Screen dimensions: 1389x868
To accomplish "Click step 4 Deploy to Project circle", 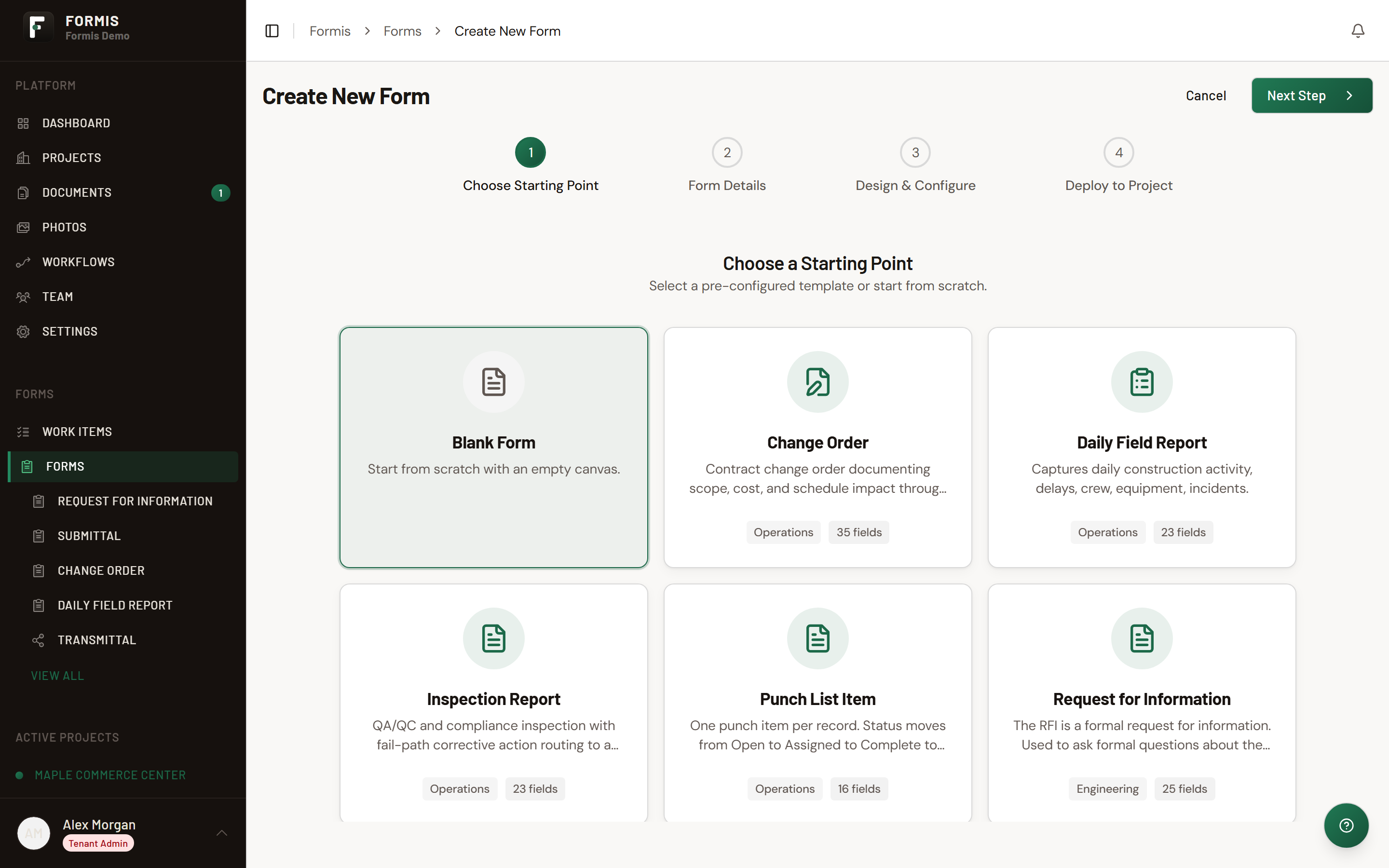I will pyautogui.click(x=1118, y=153).
